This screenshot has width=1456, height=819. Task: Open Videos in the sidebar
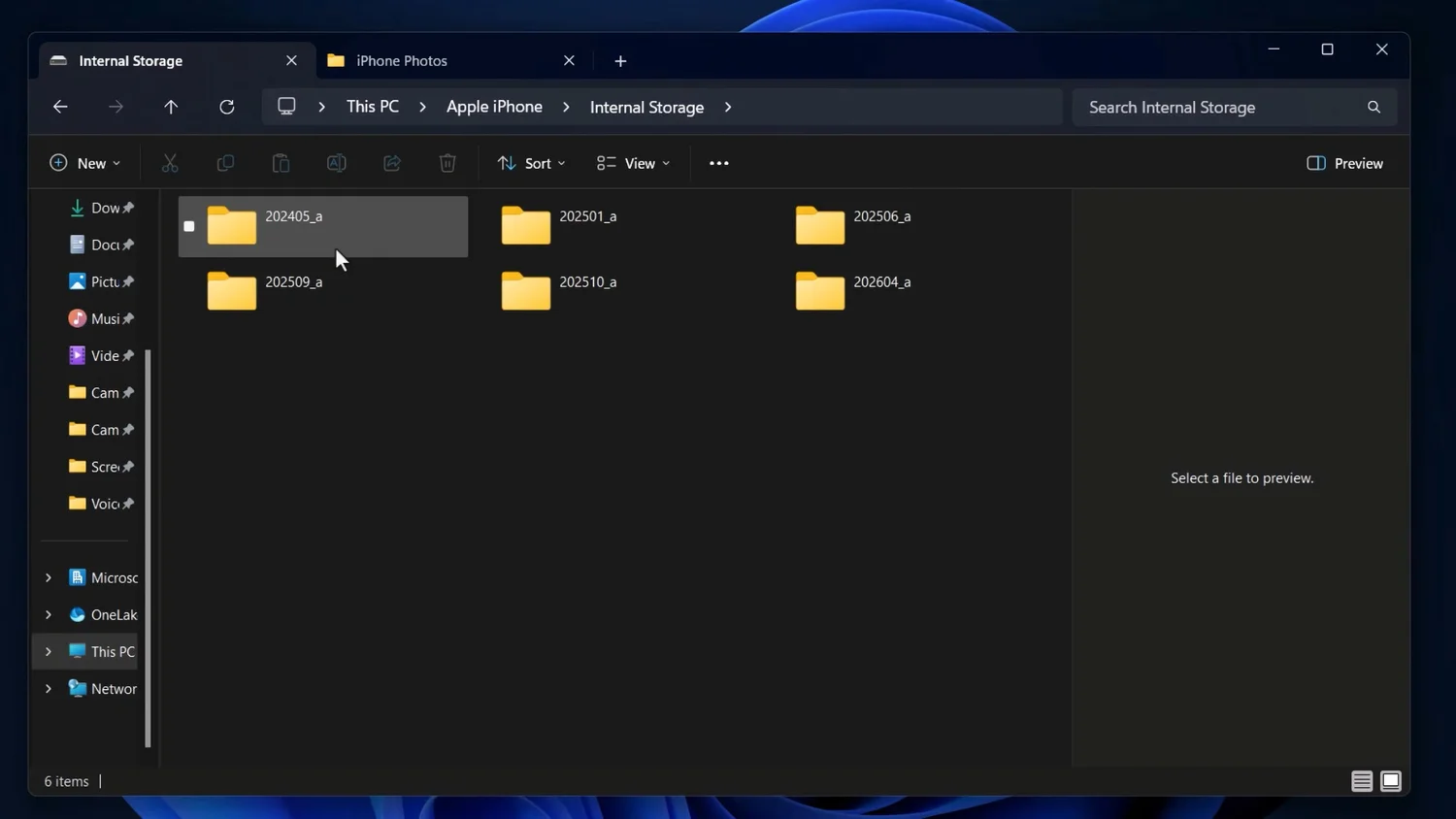[x=101, y=355]
